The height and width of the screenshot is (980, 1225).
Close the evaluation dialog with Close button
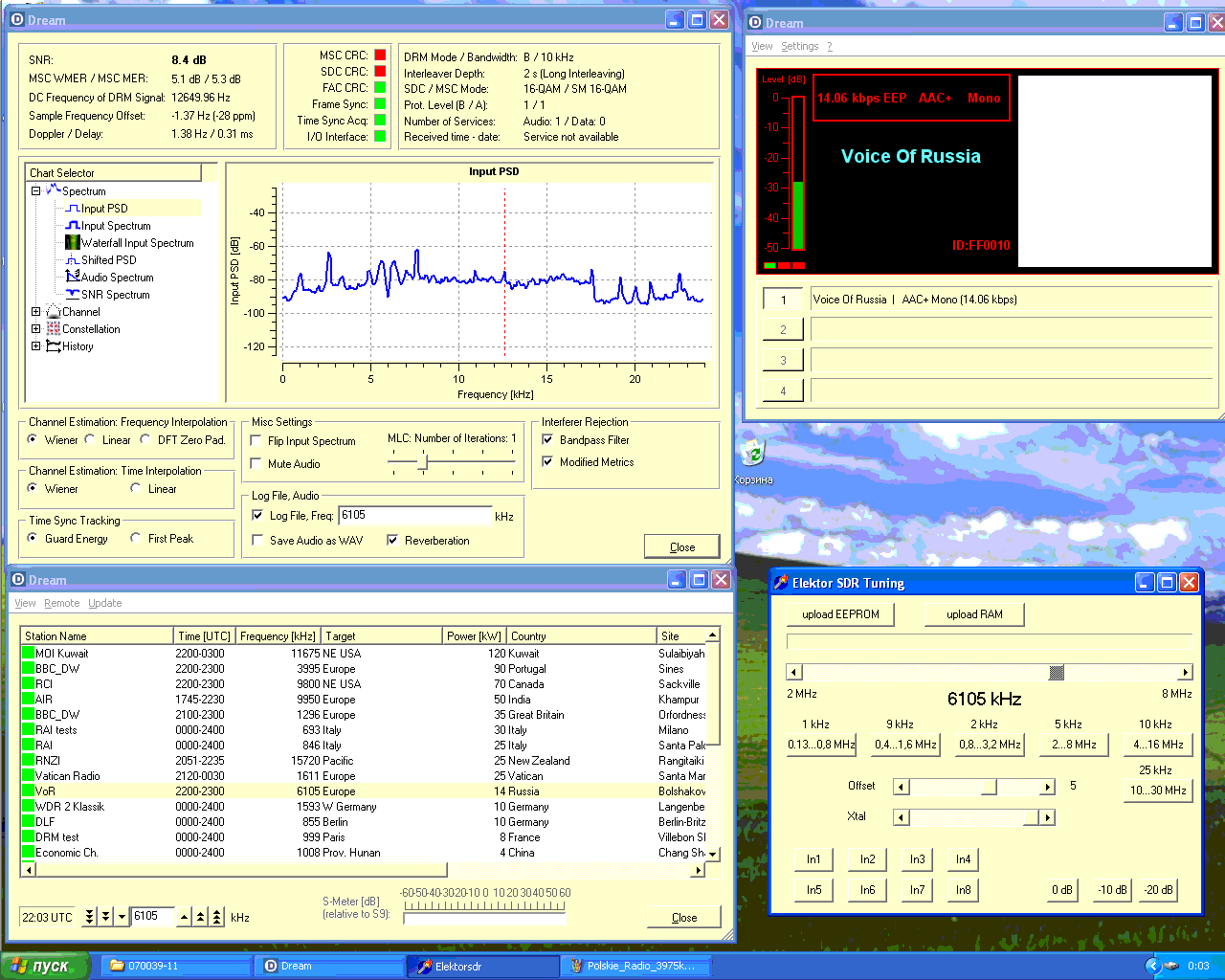pyautogui.click(x=682, y=547)
